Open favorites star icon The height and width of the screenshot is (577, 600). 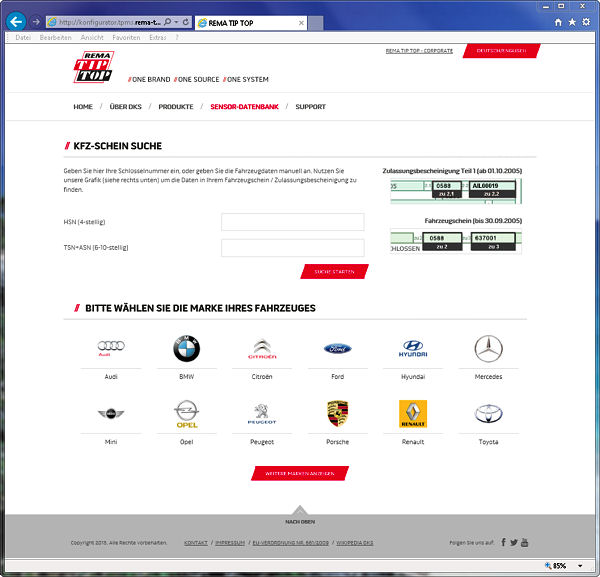click(572, 22)
